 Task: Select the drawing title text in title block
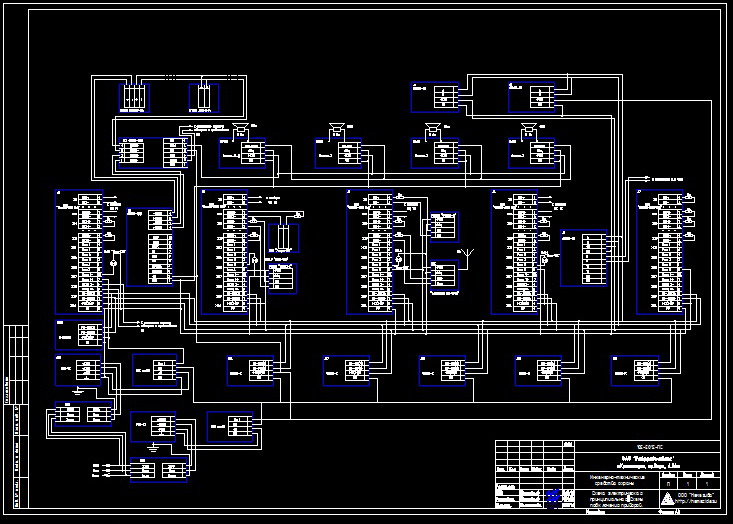click(615, 497)
